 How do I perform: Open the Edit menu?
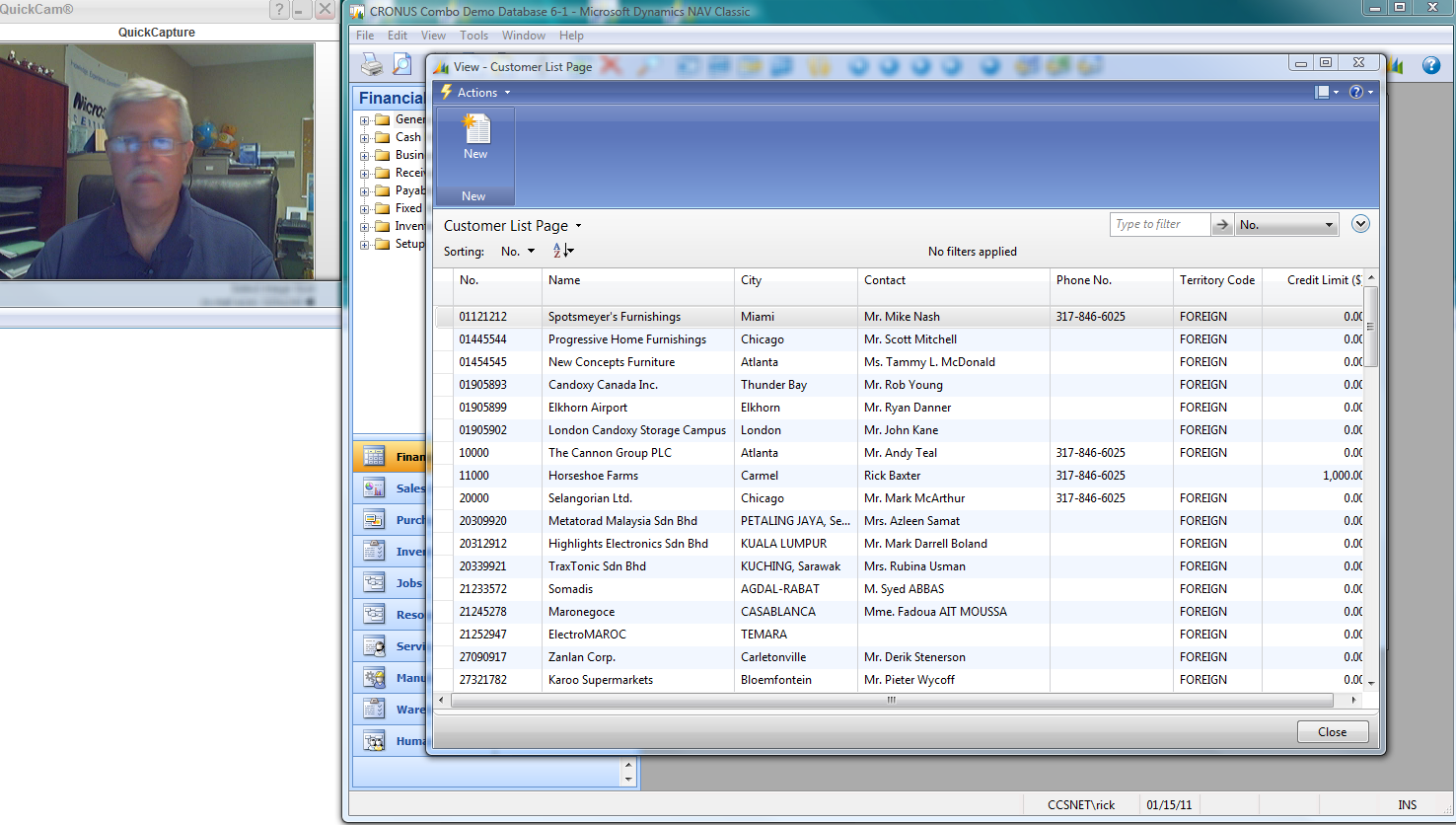click(x=398, y=36)
